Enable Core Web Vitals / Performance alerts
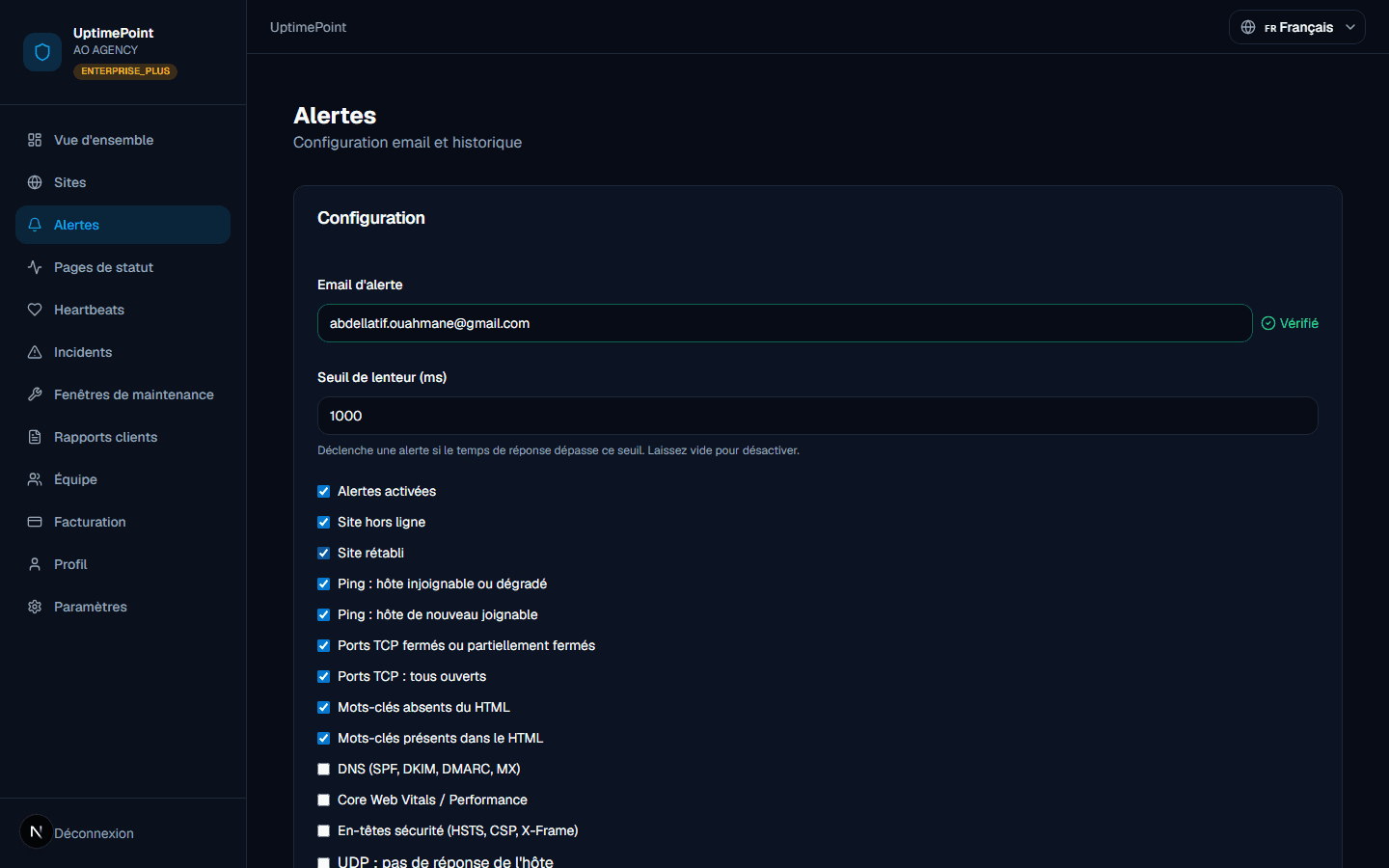The image size is (1389, 868). click(324, 800)
